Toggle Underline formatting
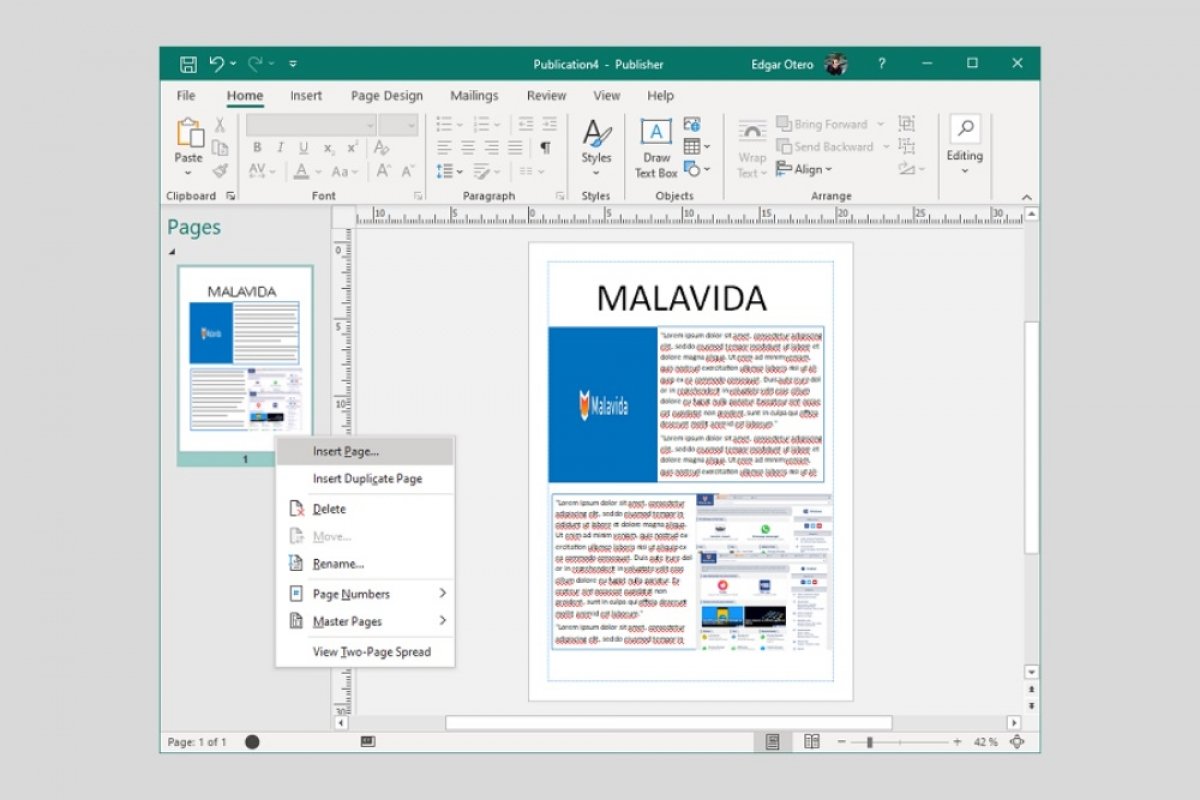The width and height of the screenshot is (1200, 800). tap(304, 148)
